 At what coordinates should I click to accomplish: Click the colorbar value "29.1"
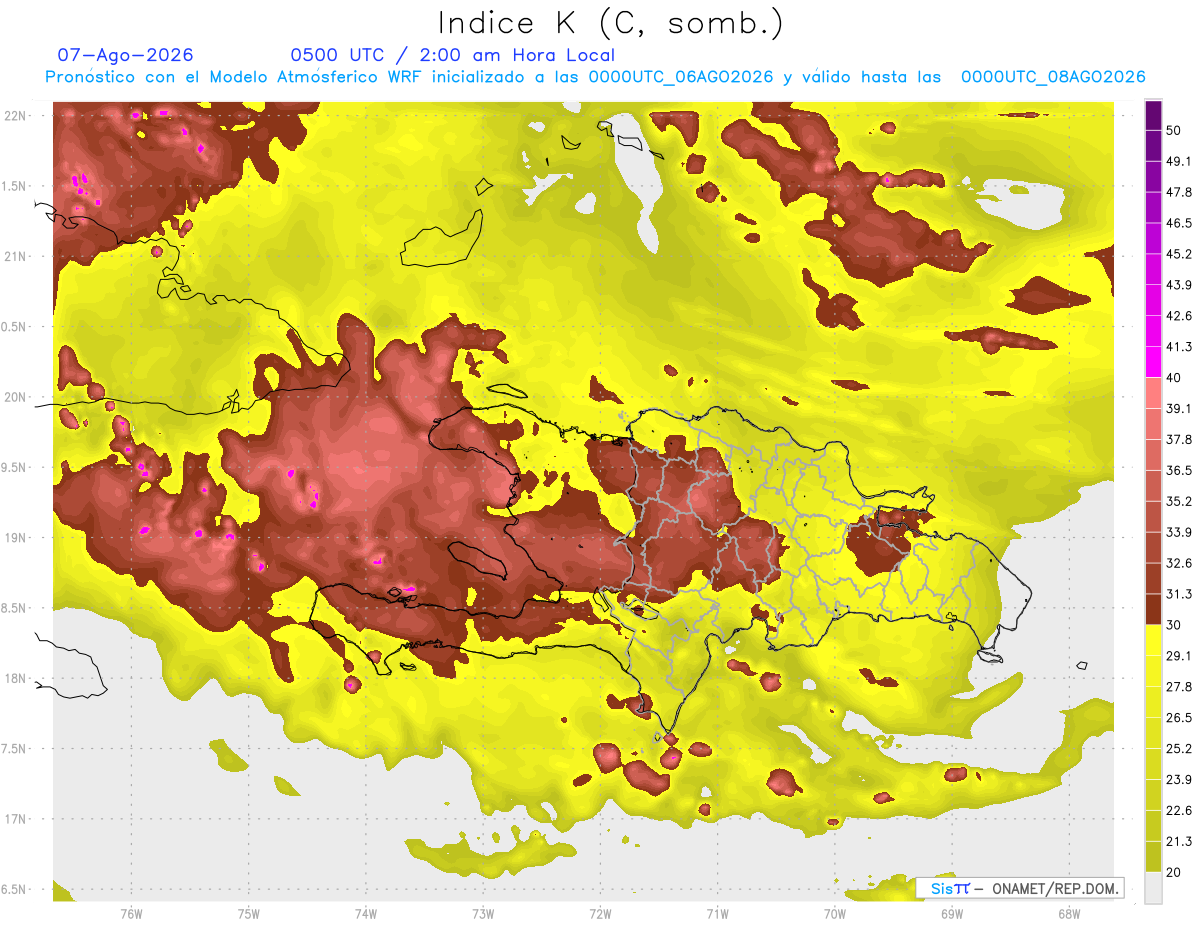1179,655
